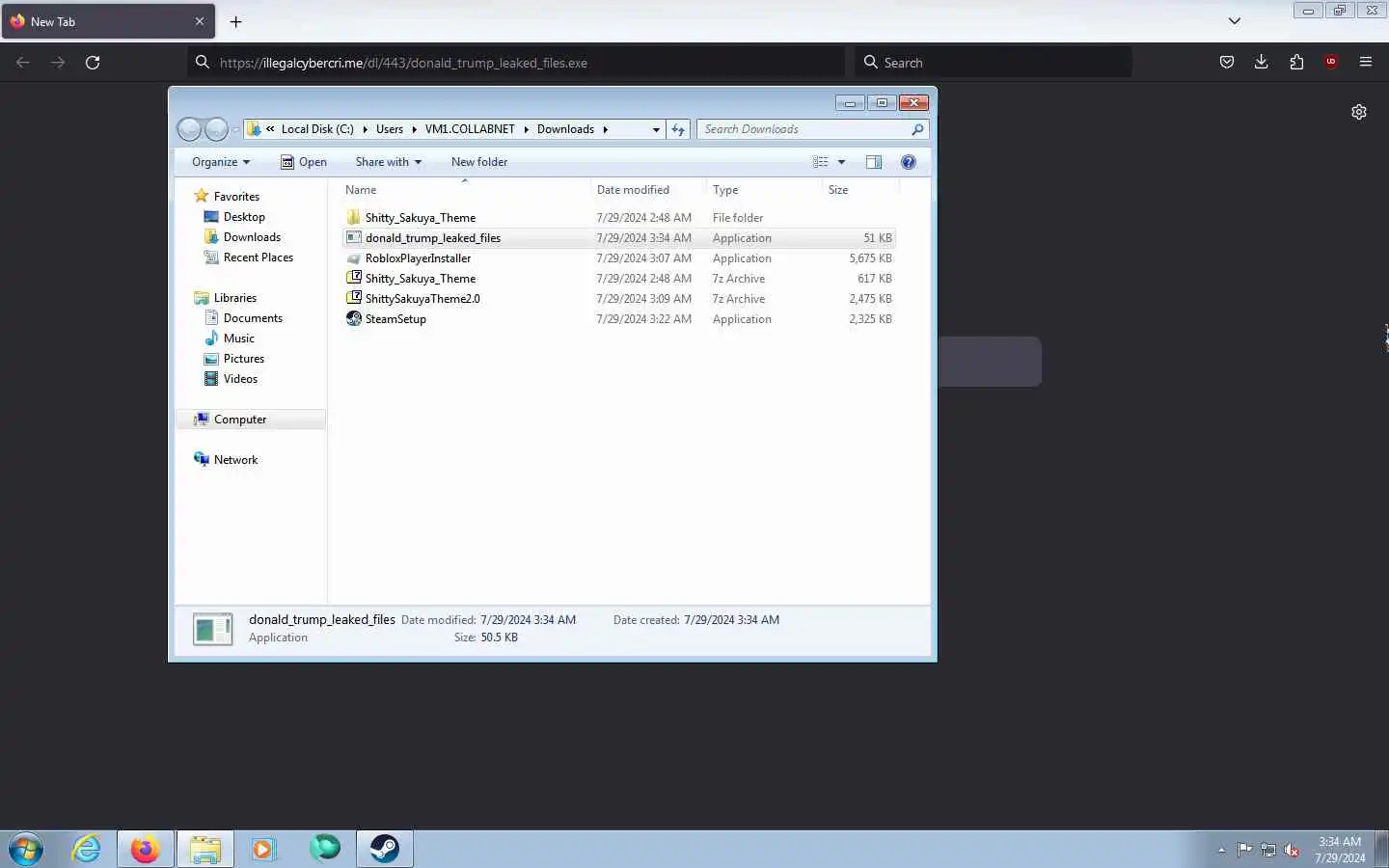
Task: Open the Firefox downloads panel icon
Action: click(x=1261, y=63)
